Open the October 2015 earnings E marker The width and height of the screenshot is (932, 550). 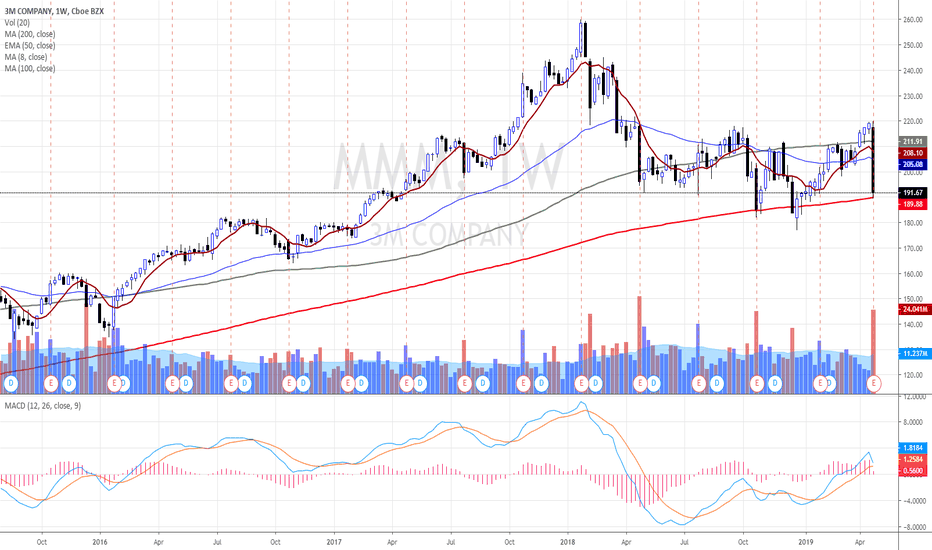pos(51,384)
